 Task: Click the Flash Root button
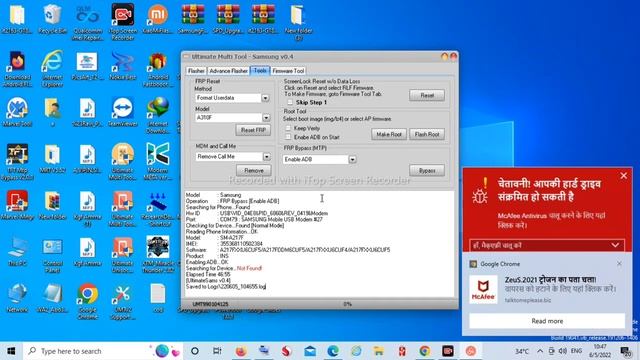427,134
